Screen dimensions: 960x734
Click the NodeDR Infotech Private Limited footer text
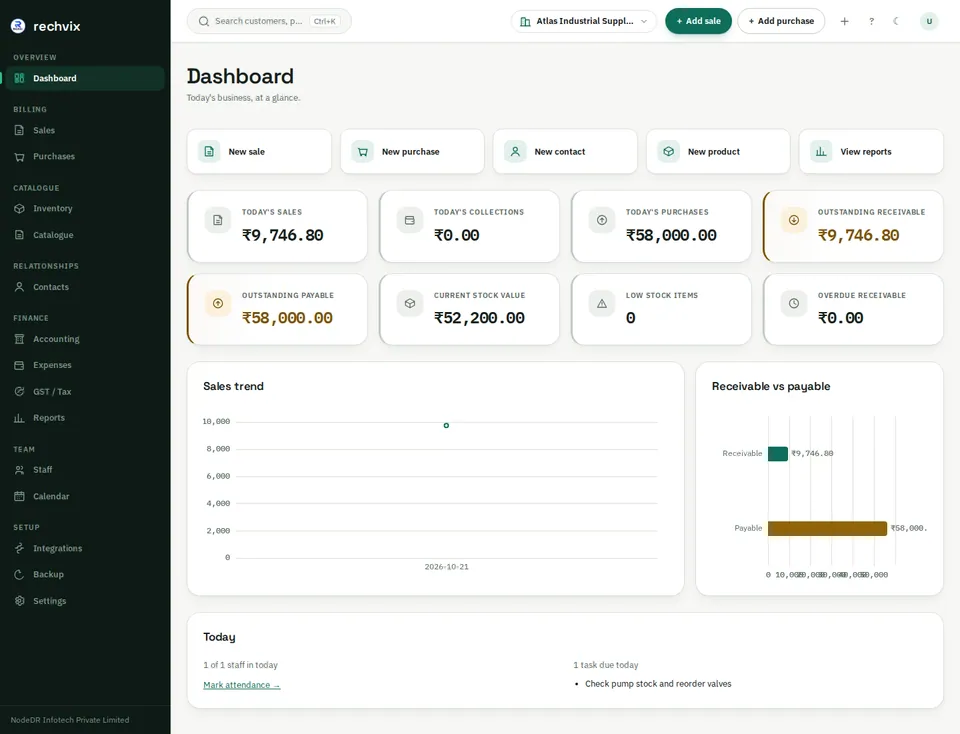(x=70, y=720)
